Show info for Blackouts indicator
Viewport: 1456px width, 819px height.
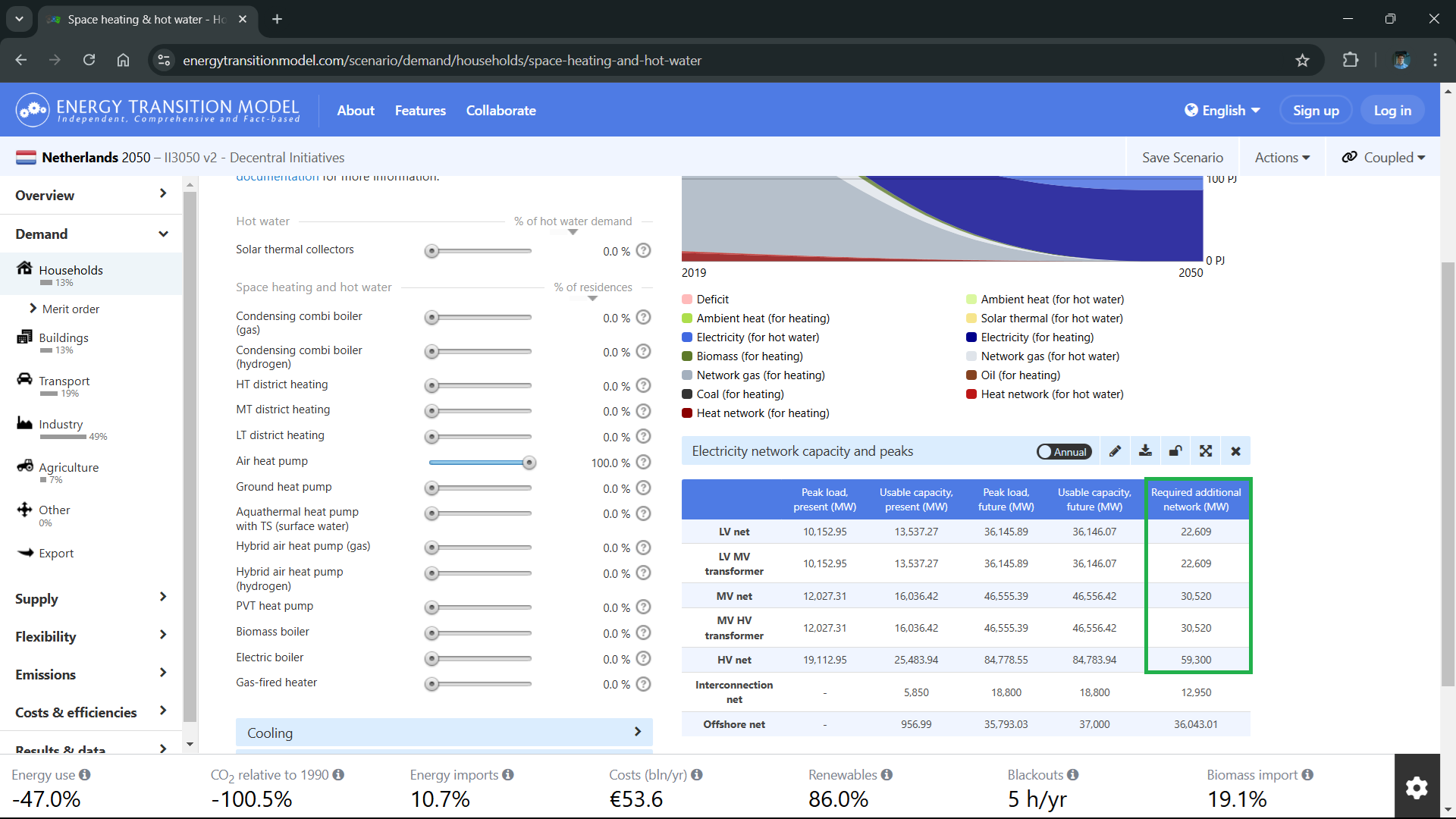1073,774
